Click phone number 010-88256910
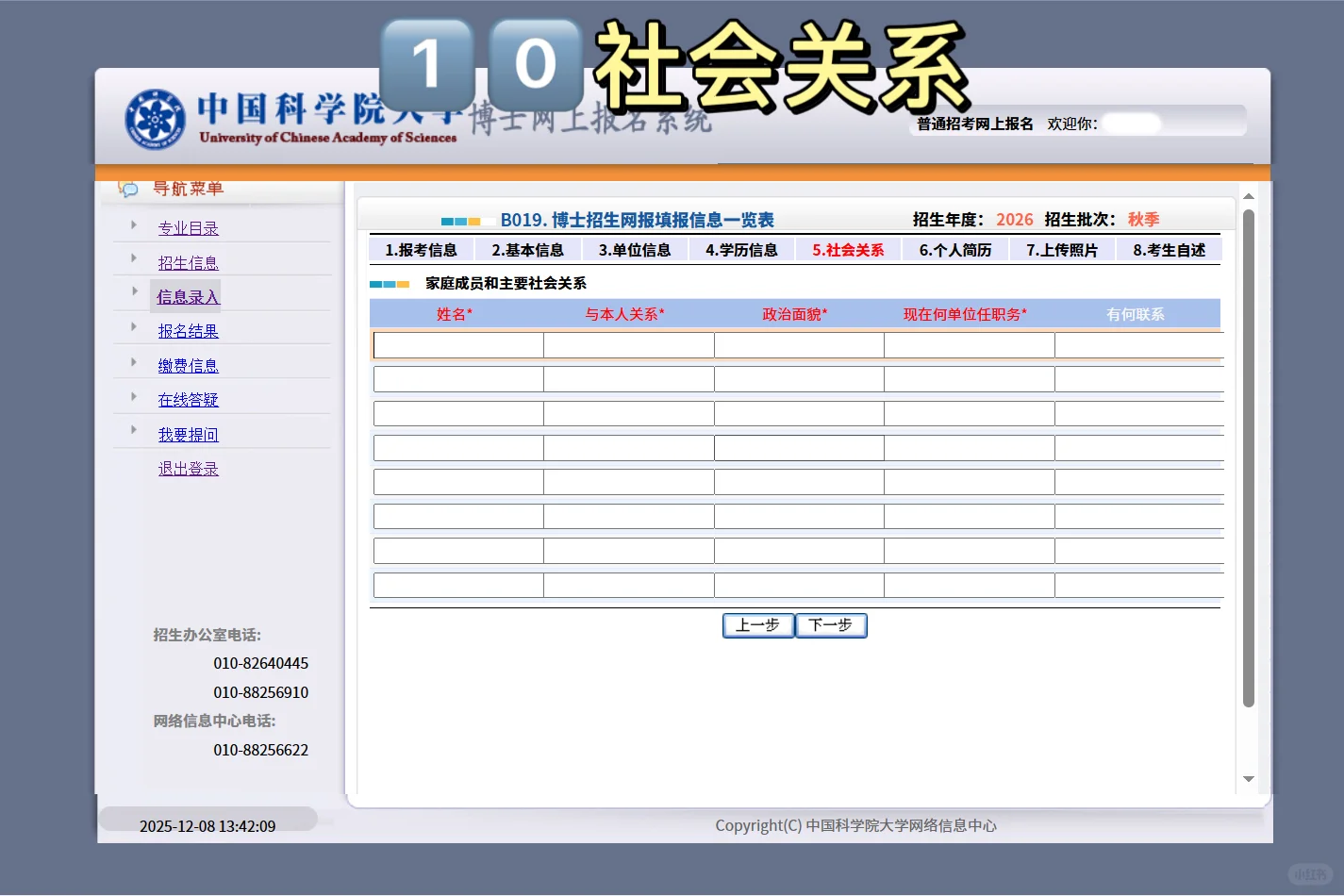1344x896 pixels. coord(261,692)
